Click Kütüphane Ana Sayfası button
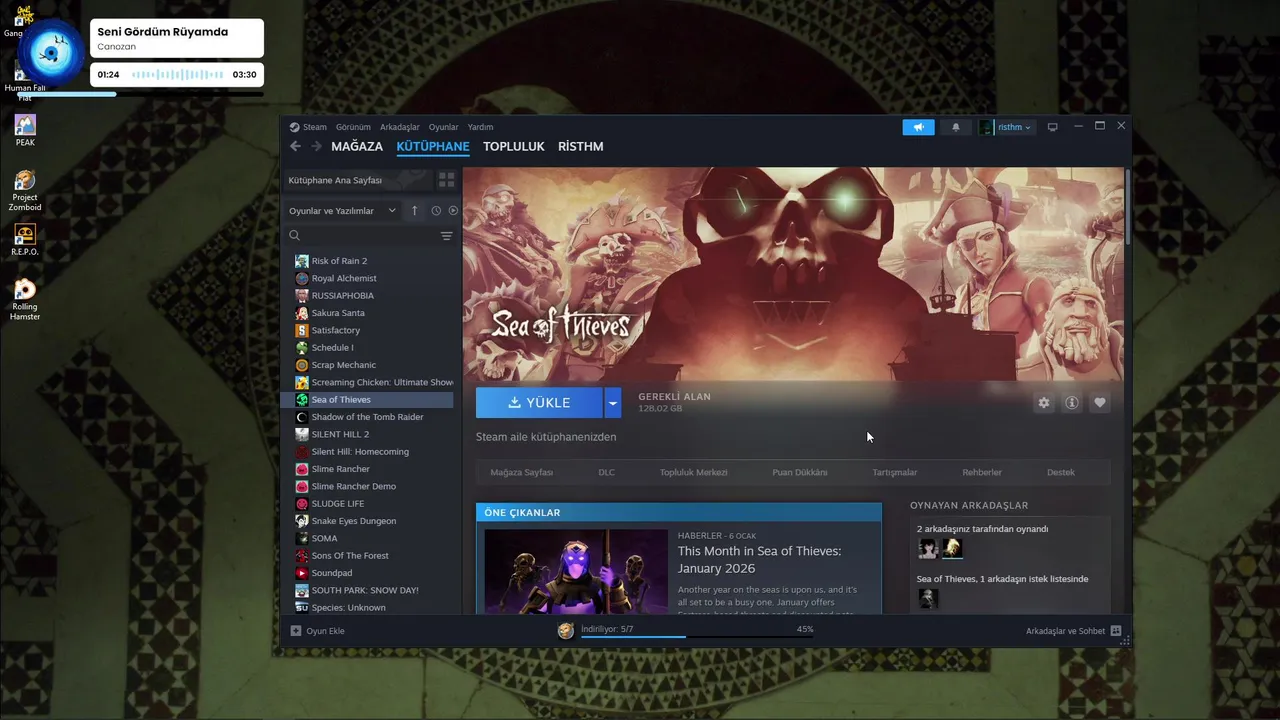 [358, 180]
